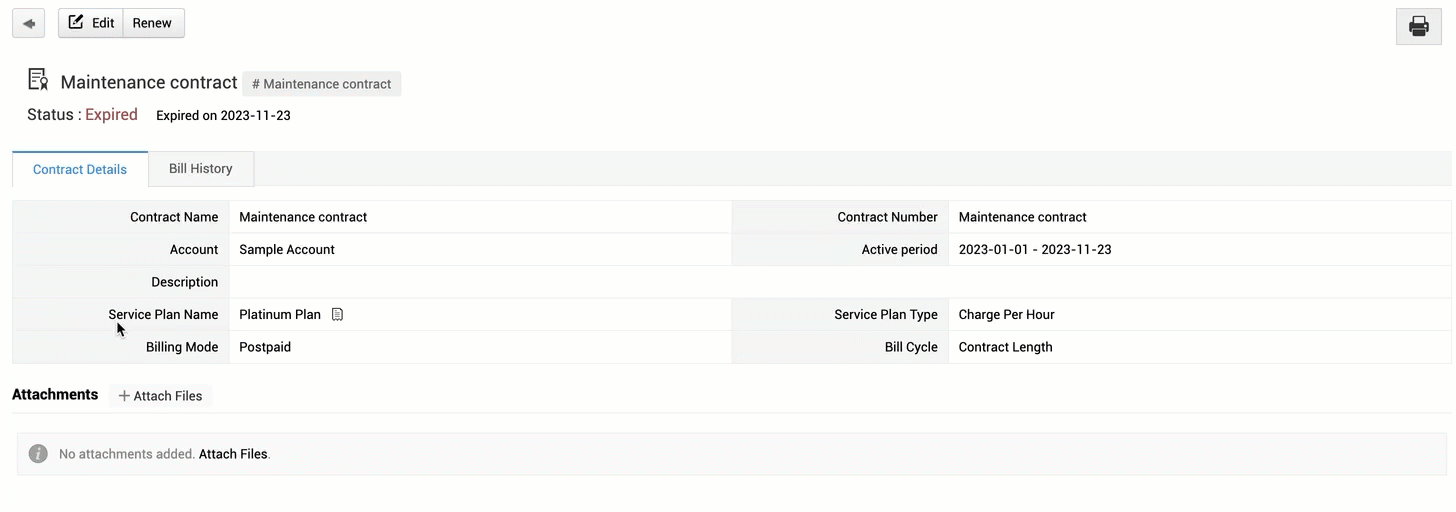Select the Contract Details tab
Screen dimensions: 1456x512
coord(80,169)
